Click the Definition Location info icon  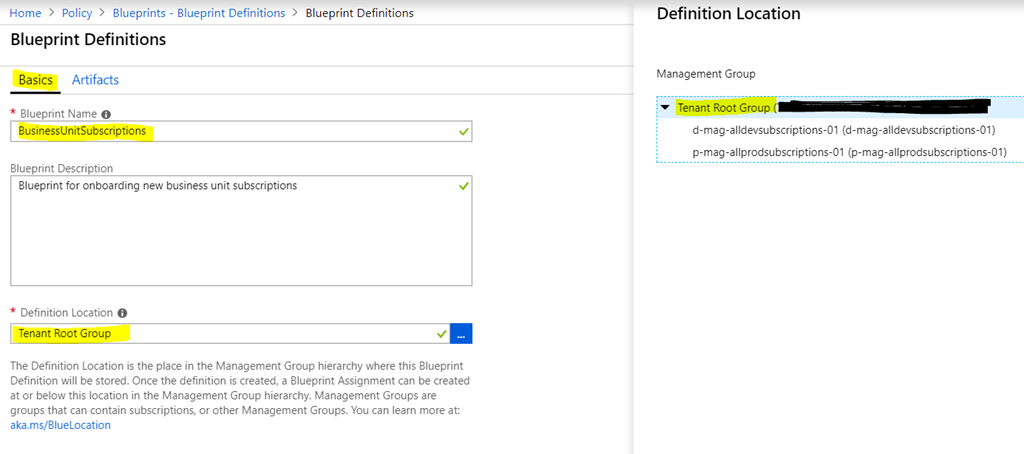(122, 313)
